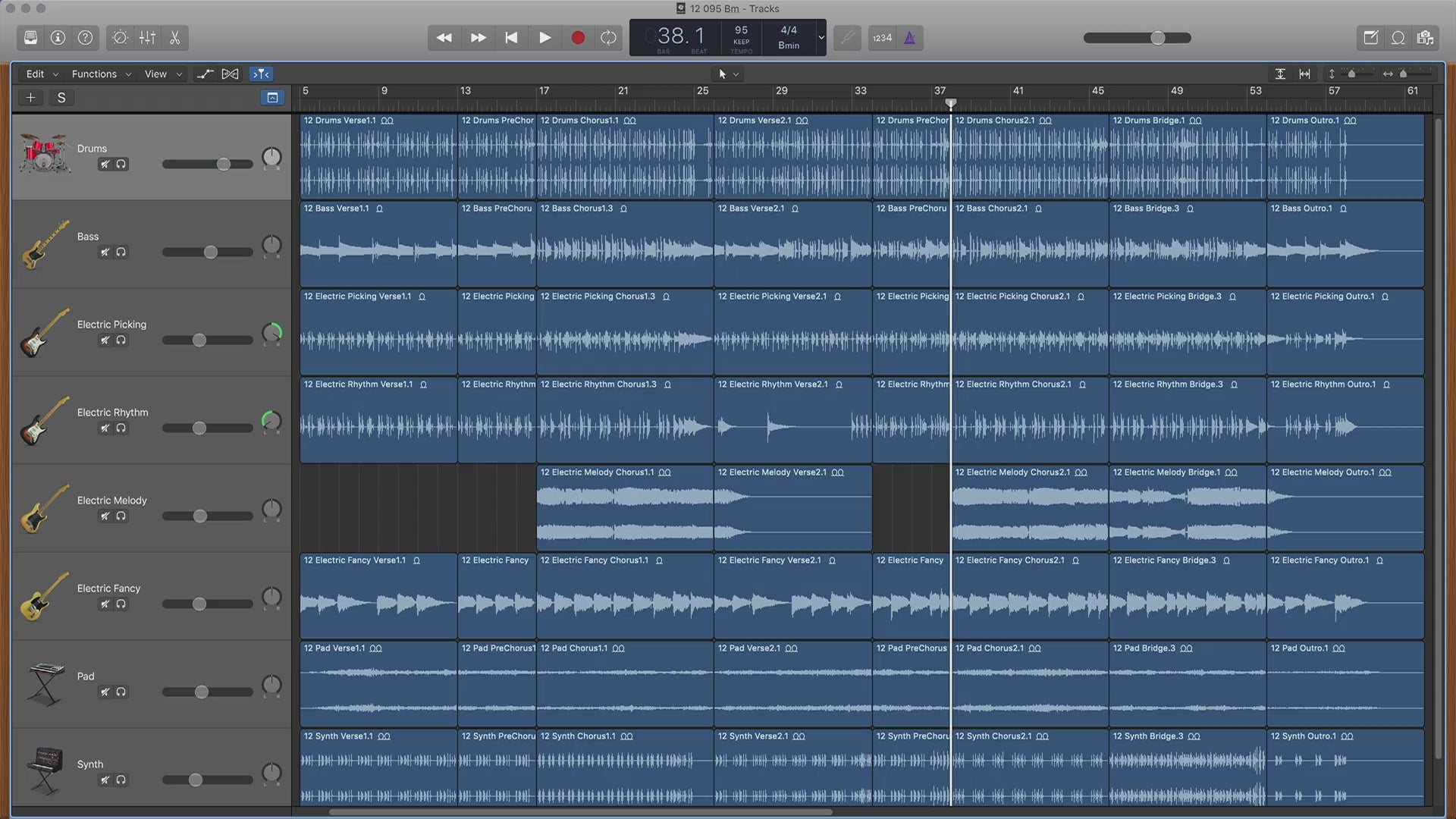Select the 12 Bass Chorus1.3 region
1456x819 pixels.
(x=625, y=244)
